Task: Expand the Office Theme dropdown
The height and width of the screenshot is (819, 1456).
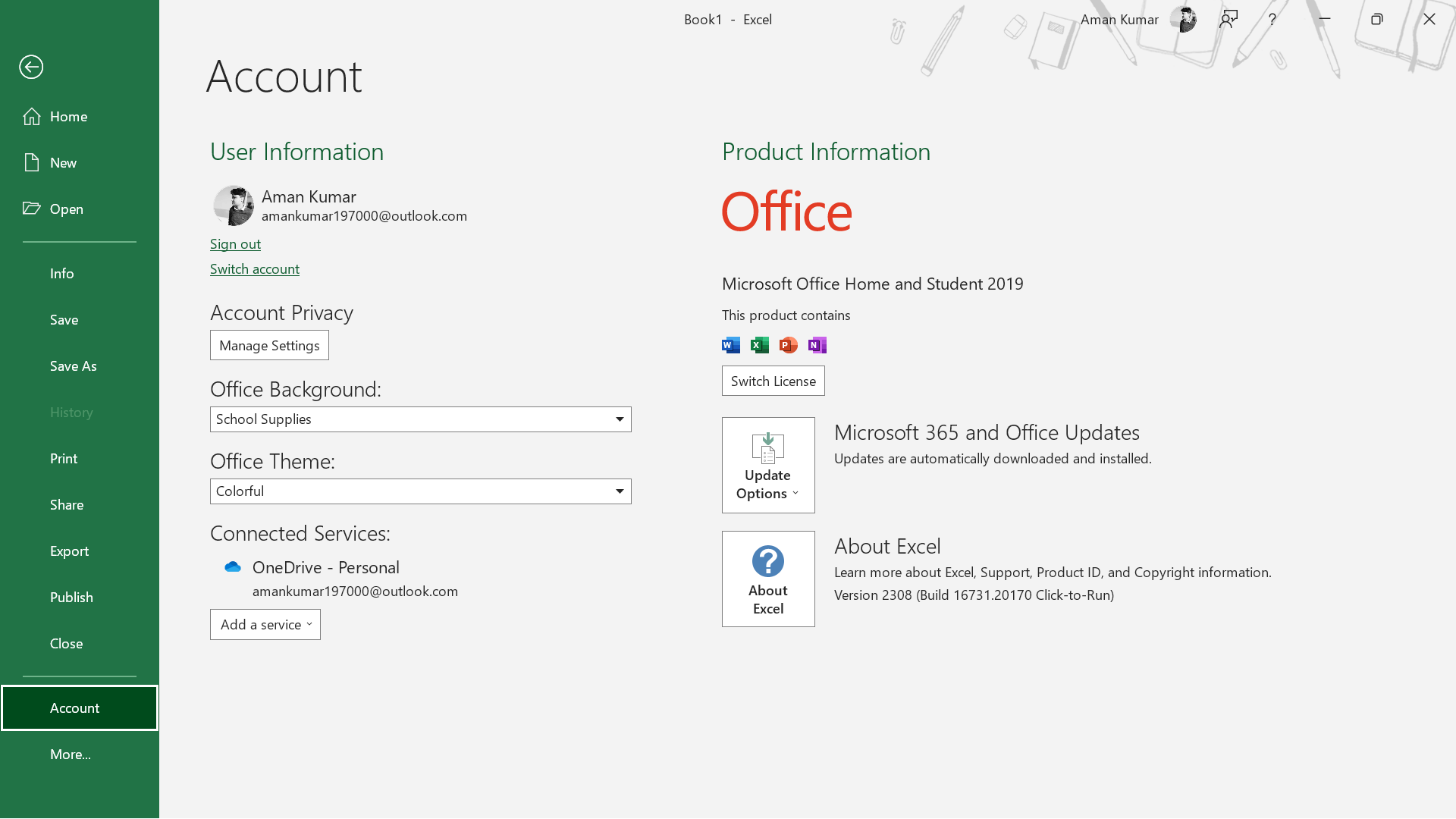Action: coord(619,491)
